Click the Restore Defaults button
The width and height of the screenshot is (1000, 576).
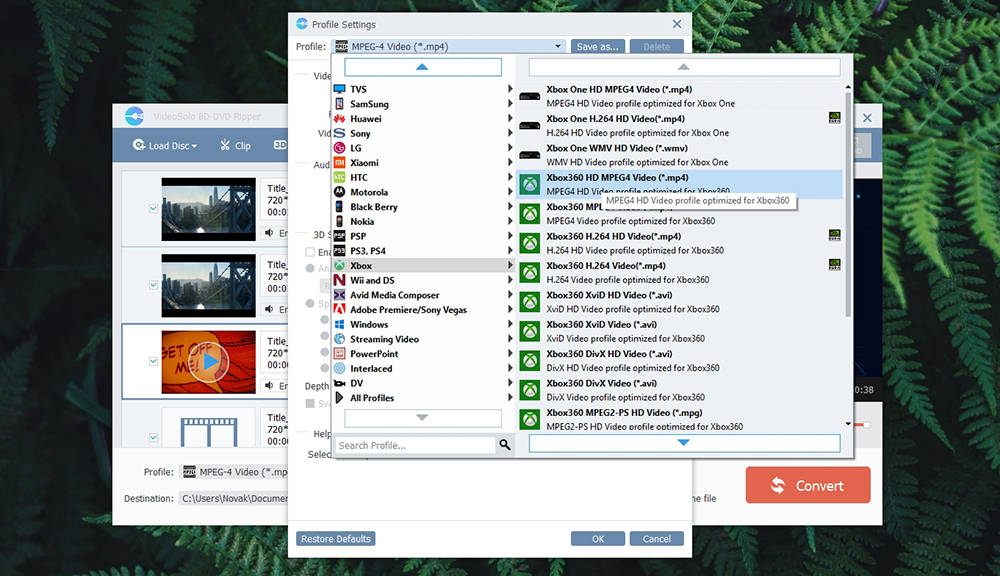click(335, 539)
